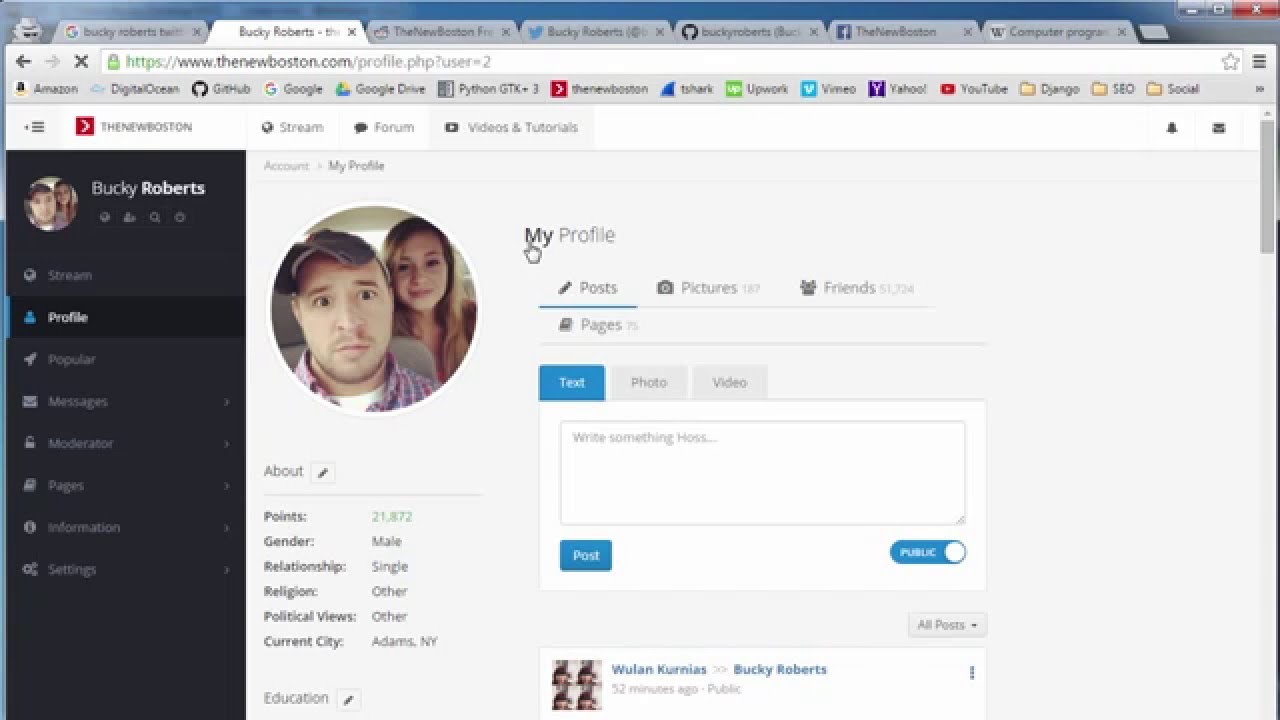
Task: Toggle the Public post visibility switch
Action: tap(928, 552)
